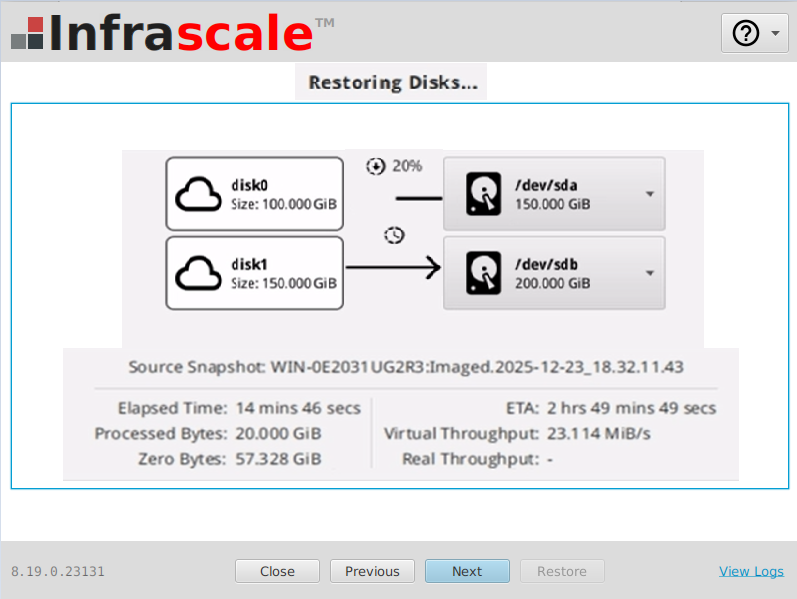Click the Infrascale squares logo icon

coord(27,33)
